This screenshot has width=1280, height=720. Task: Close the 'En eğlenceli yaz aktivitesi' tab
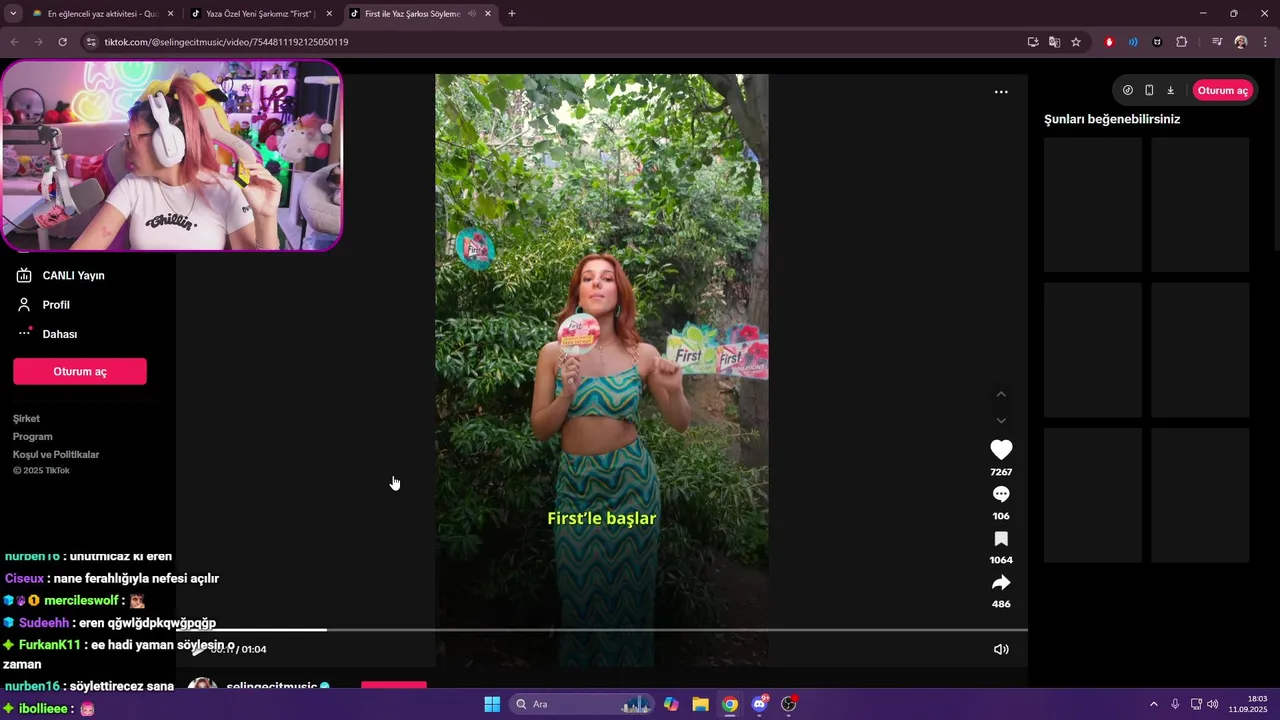(x=171, y=14)
